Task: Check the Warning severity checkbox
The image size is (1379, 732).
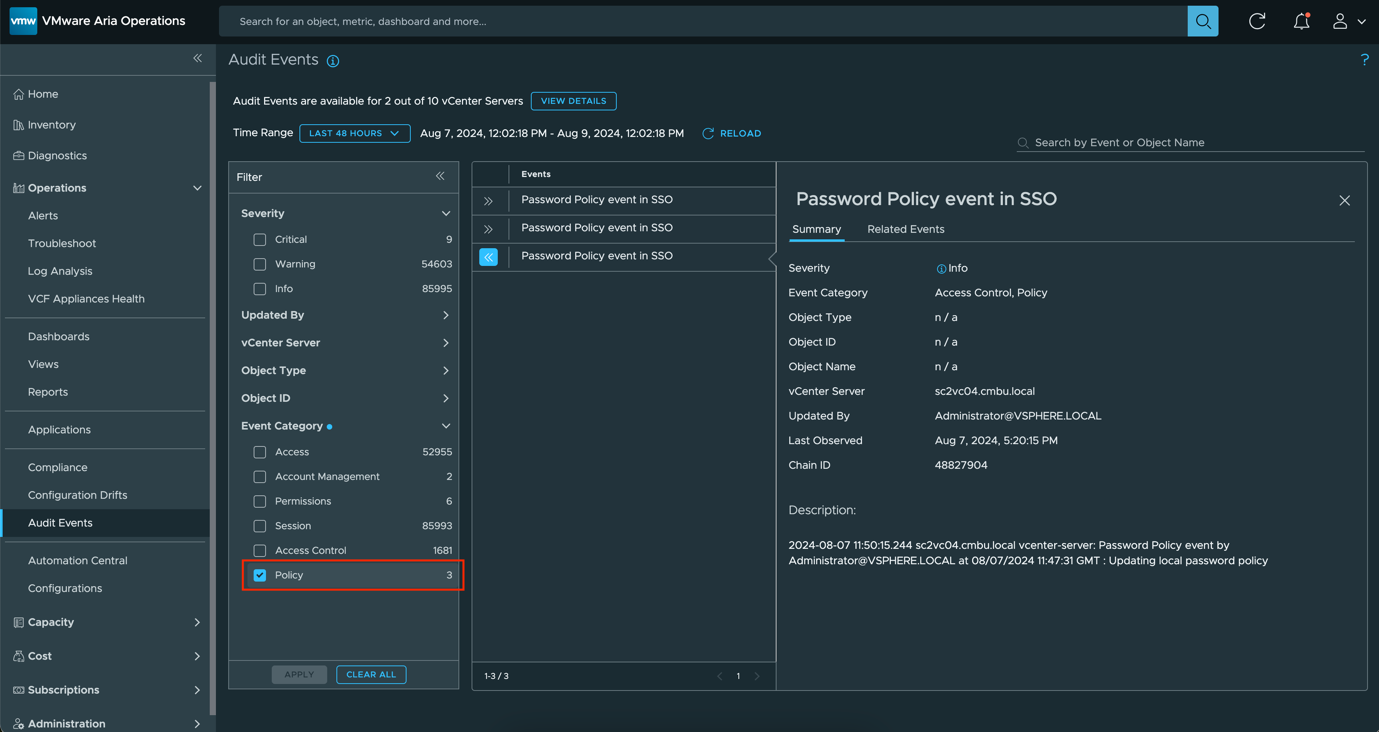Action: [x=260, y=264]
